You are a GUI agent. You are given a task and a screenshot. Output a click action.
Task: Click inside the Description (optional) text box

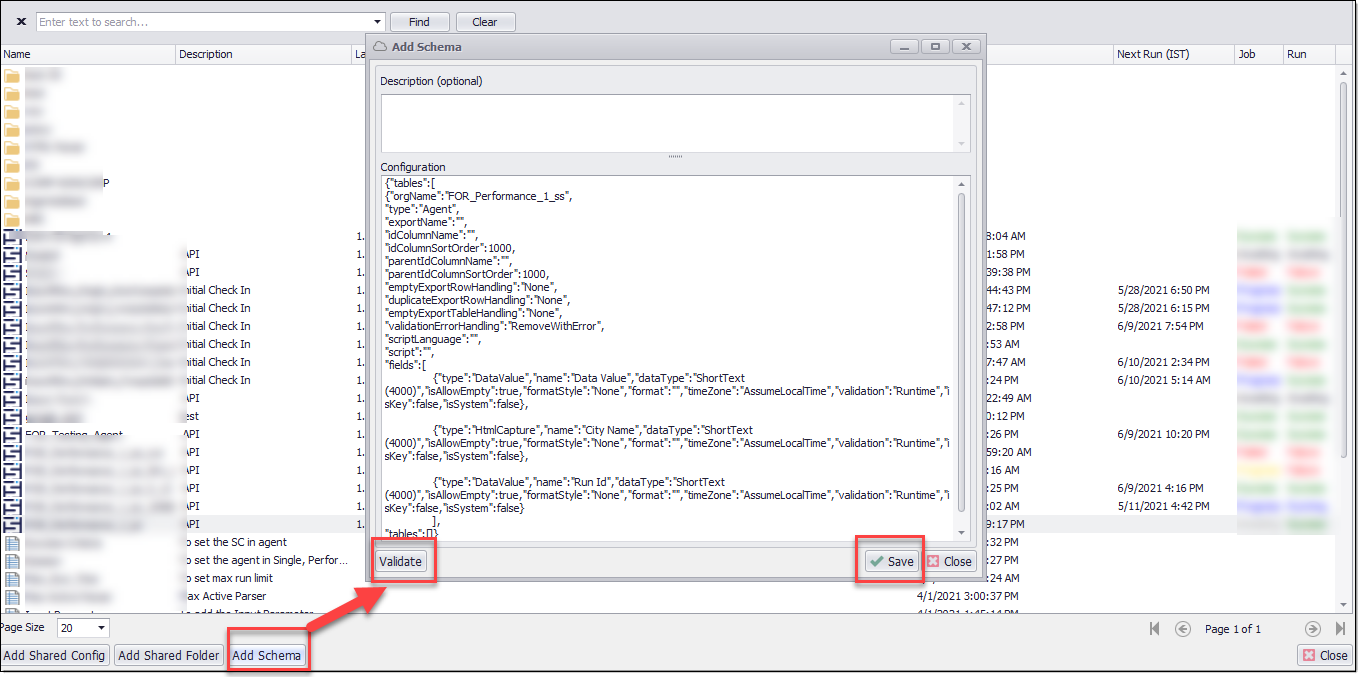tap(670, 123)
